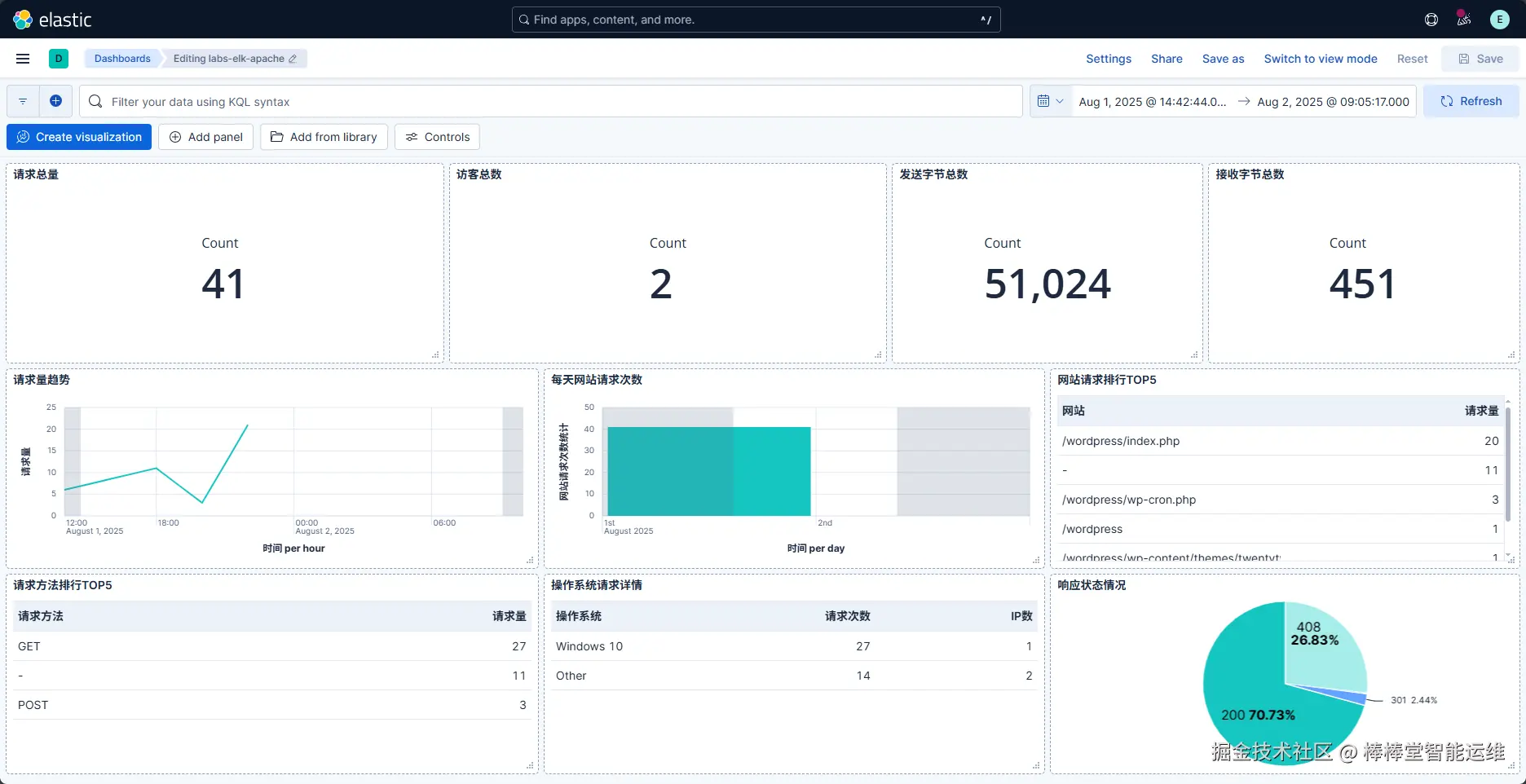This screenshot has height=784, width=1526.
Task: Edit dashboard title via pencil icon
Action: click(293, 59)
